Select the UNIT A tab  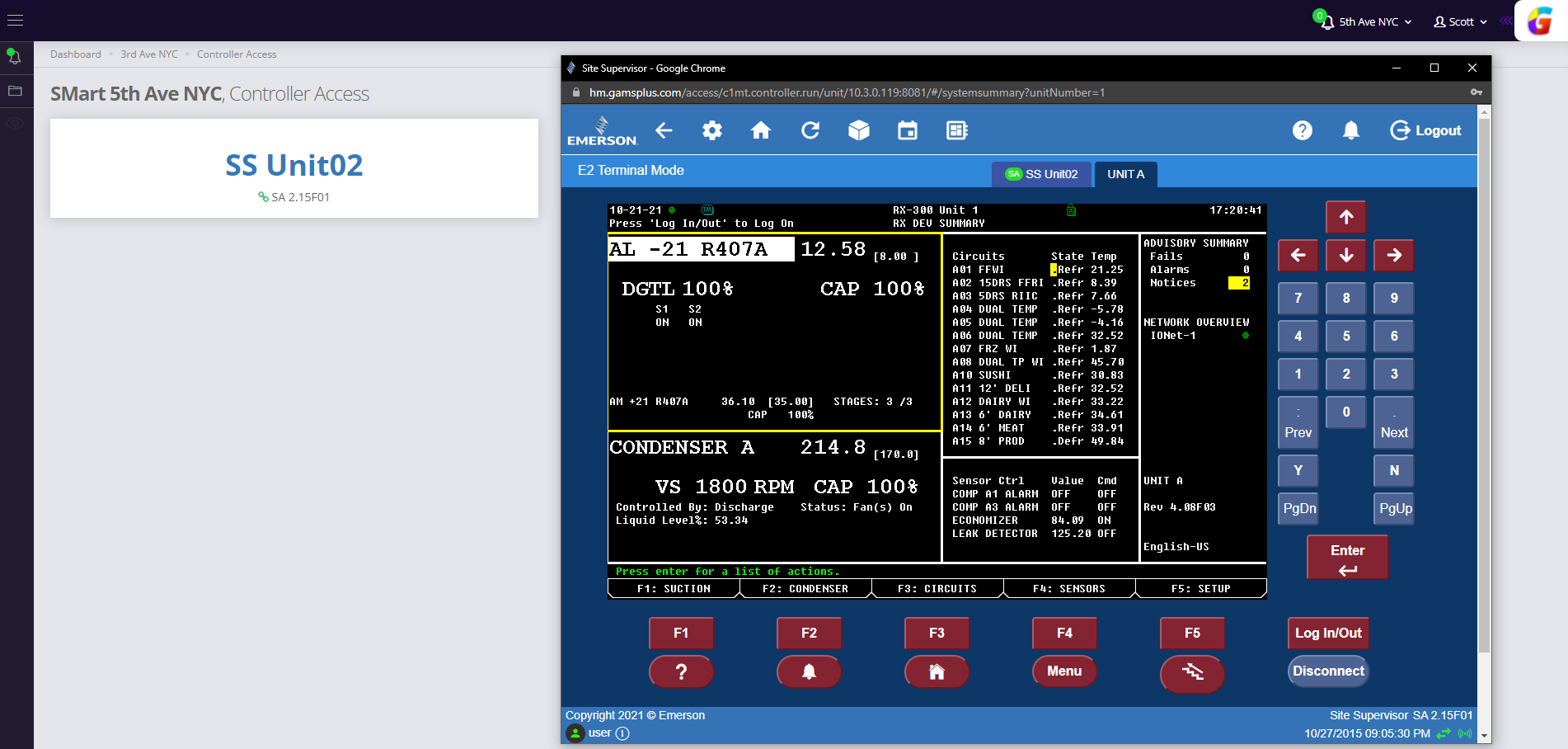click(x=1125, y=174)
